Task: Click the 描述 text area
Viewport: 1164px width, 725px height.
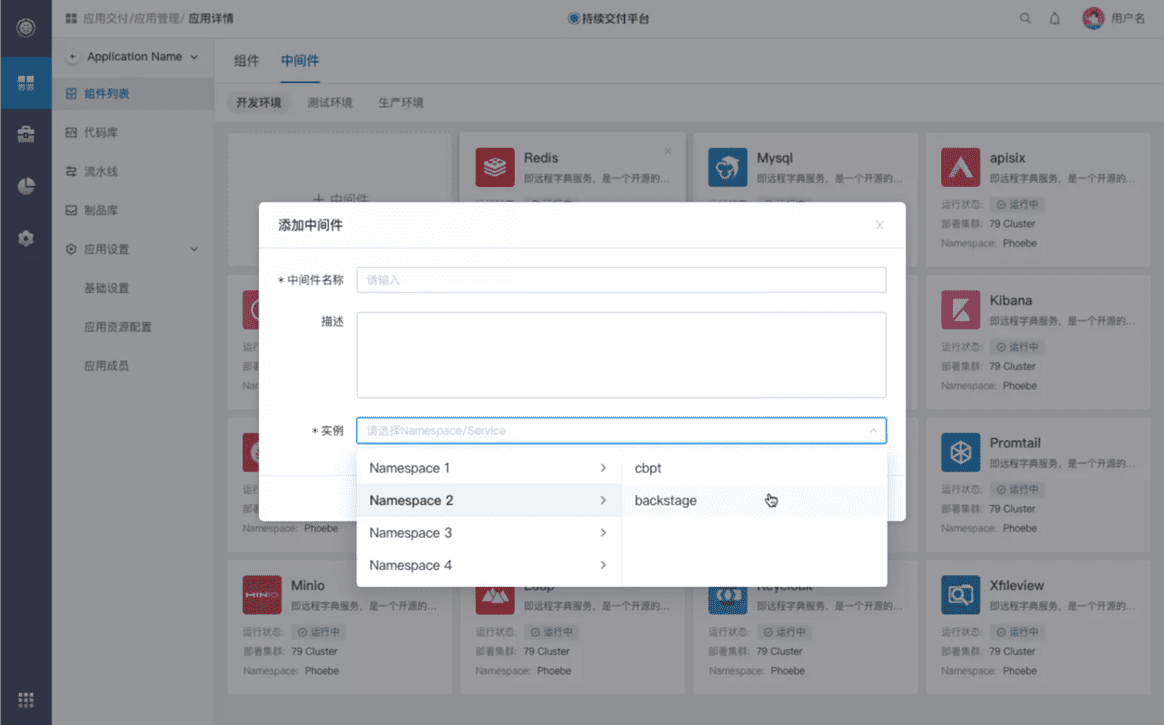Action: click(x=621, y=355)
